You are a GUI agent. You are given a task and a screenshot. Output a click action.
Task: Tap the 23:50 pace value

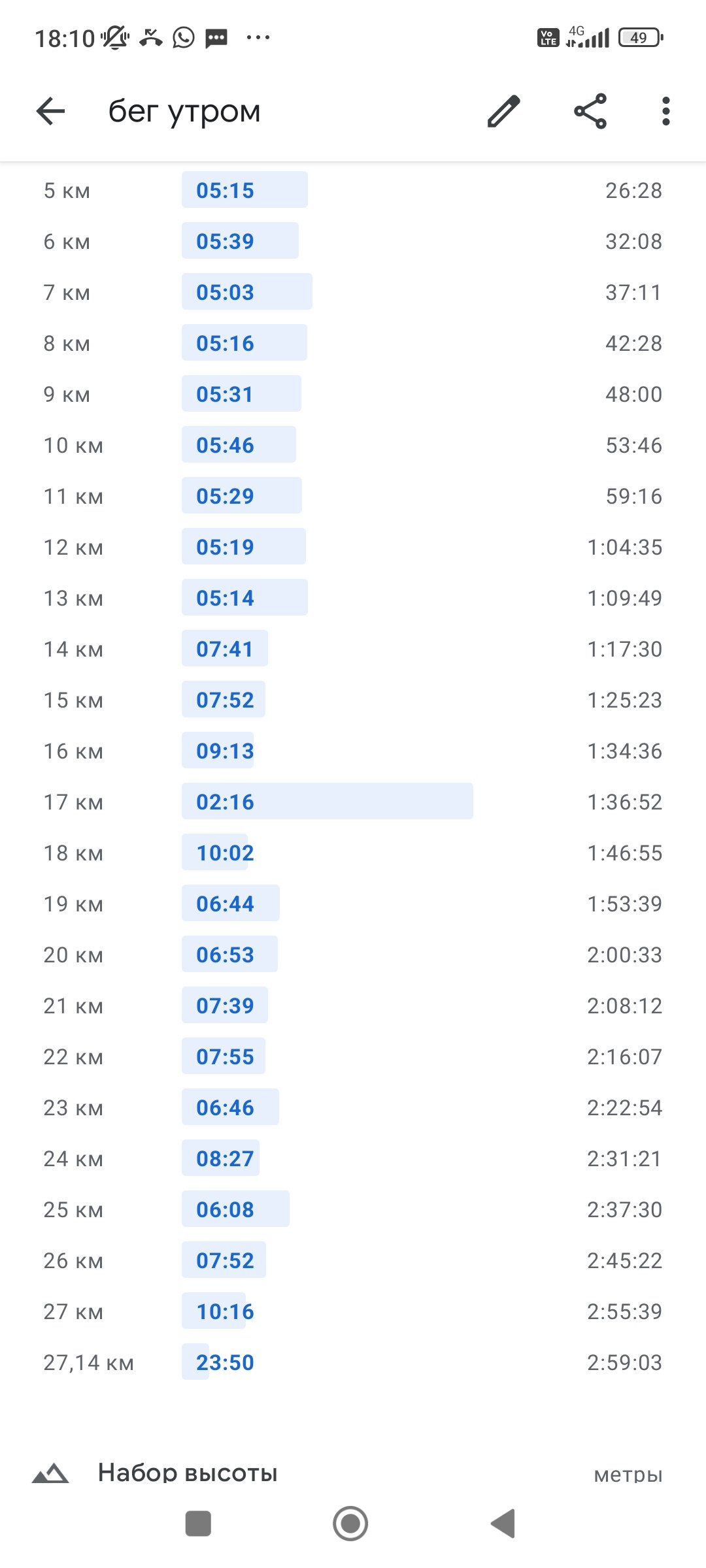(225, 1363)
